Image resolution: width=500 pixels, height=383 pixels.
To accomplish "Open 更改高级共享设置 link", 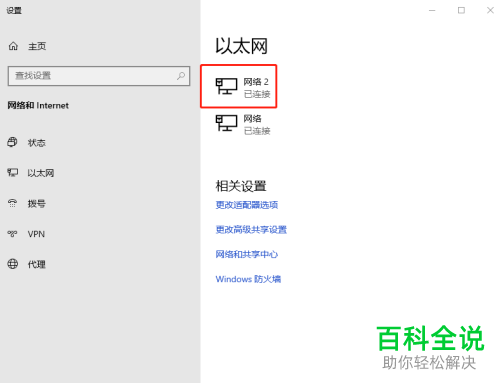I will coord(251,229).
